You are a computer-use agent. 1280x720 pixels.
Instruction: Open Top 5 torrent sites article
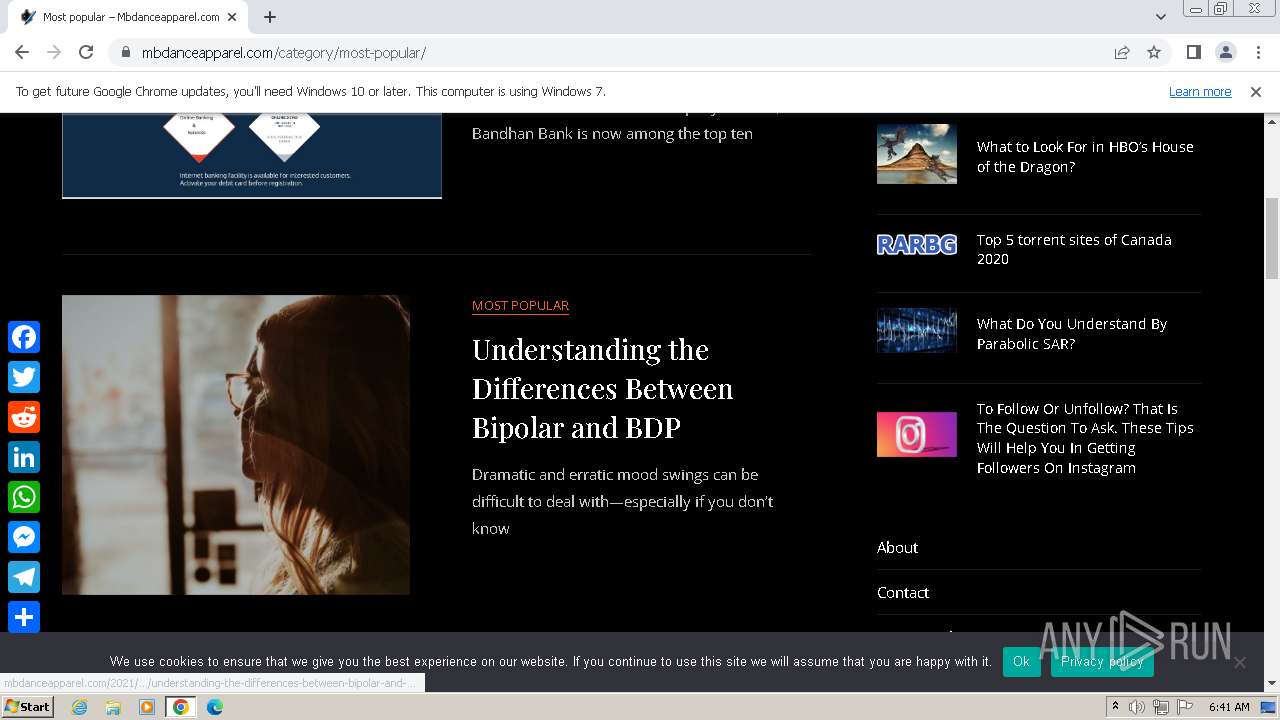(1074, 249)
